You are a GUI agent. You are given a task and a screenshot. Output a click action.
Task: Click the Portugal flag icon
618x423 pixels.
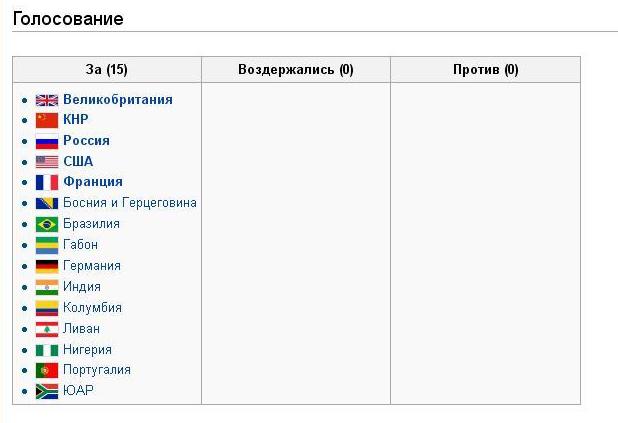47,371
